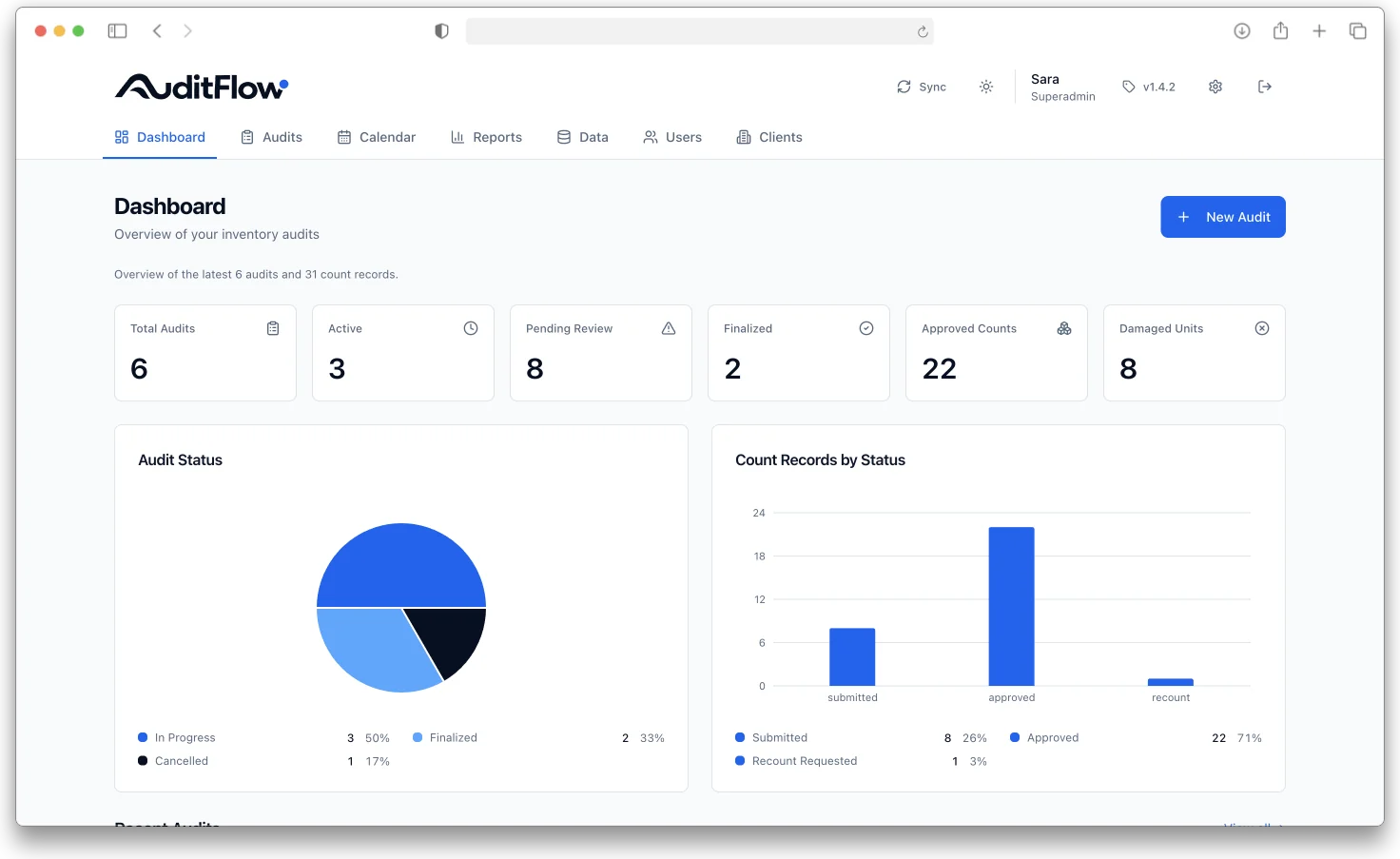The image size is (1400, 859).
Task: Click clock icon on Active card
Action: (471, 328)
